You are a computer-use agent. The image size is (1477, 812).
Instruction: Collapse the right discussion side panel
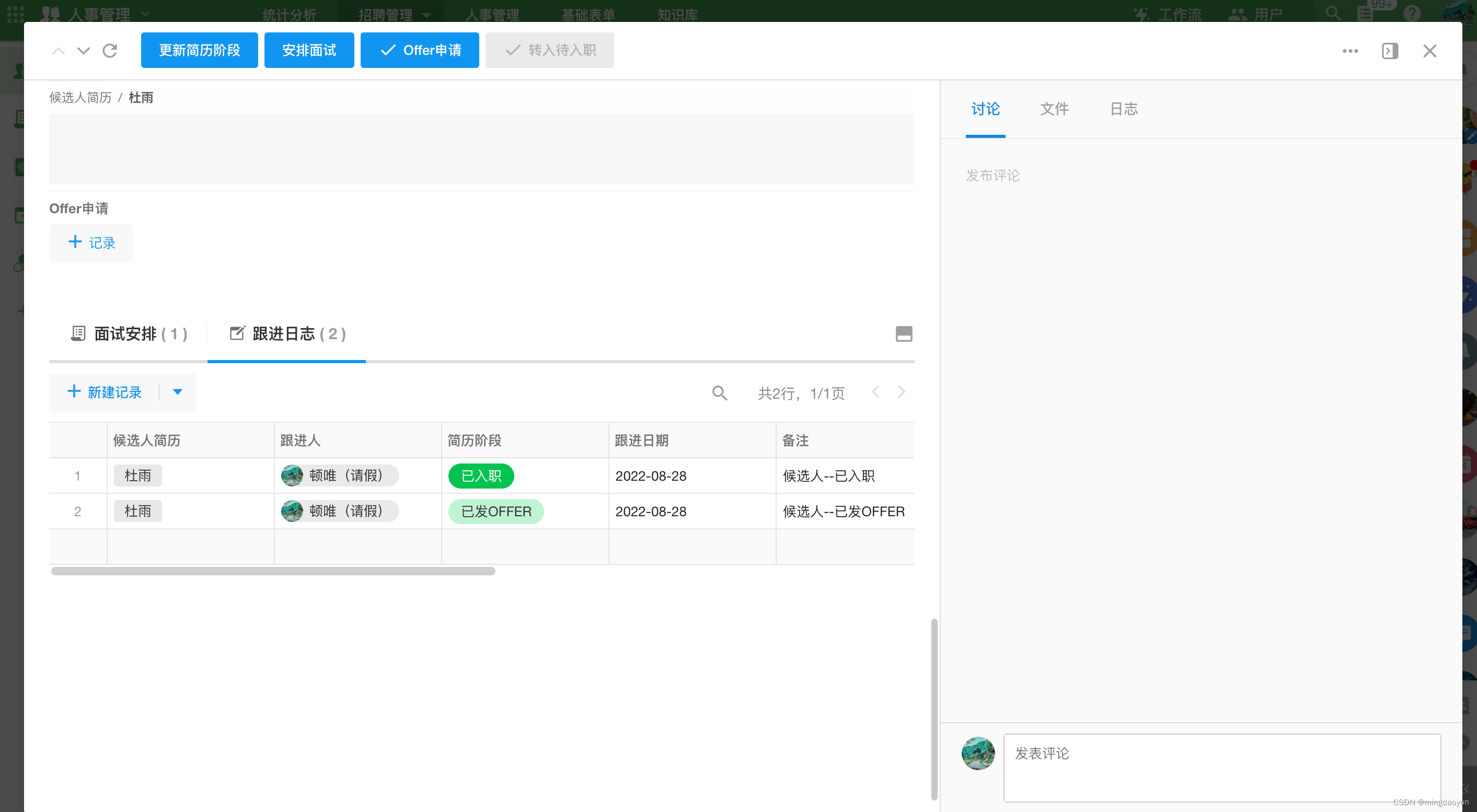[x=1389, y=51]
